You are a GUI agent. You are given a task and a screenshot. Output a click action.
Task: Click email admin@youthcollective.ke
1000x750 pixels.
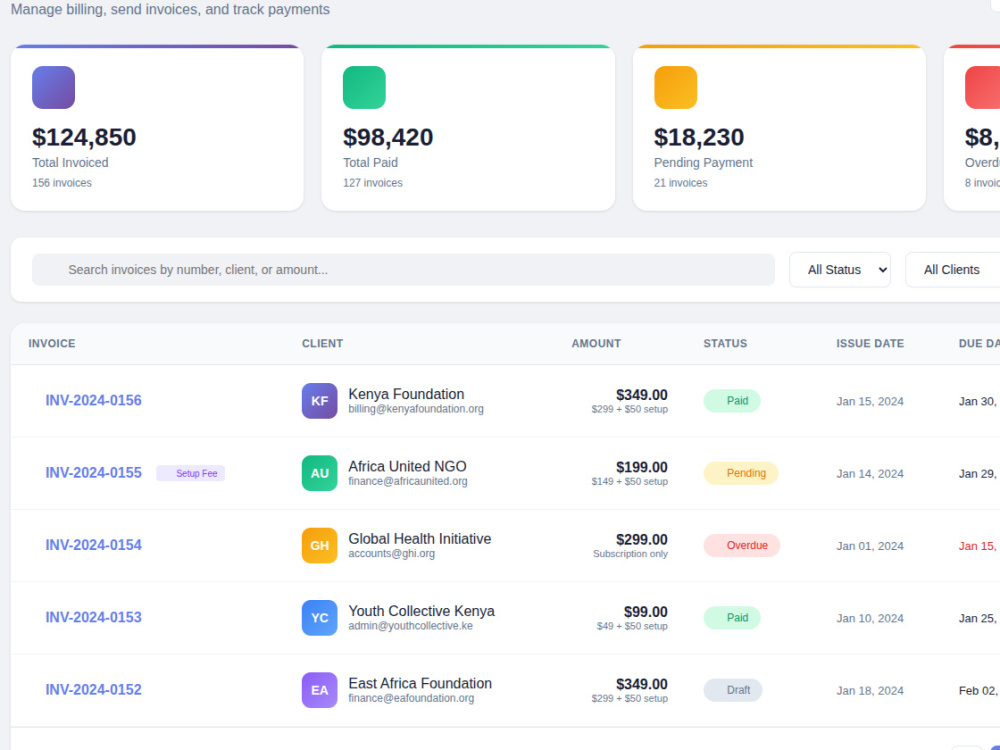pyautogui.click(x=411, y=626)
